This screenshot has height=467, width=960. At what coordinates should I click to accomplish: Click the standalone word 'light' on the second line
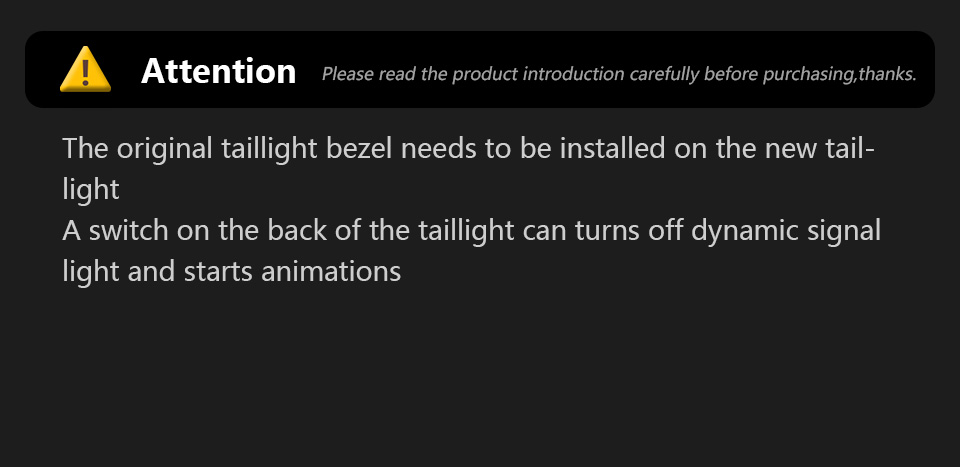pyautogui.click(x=91, y=190)
